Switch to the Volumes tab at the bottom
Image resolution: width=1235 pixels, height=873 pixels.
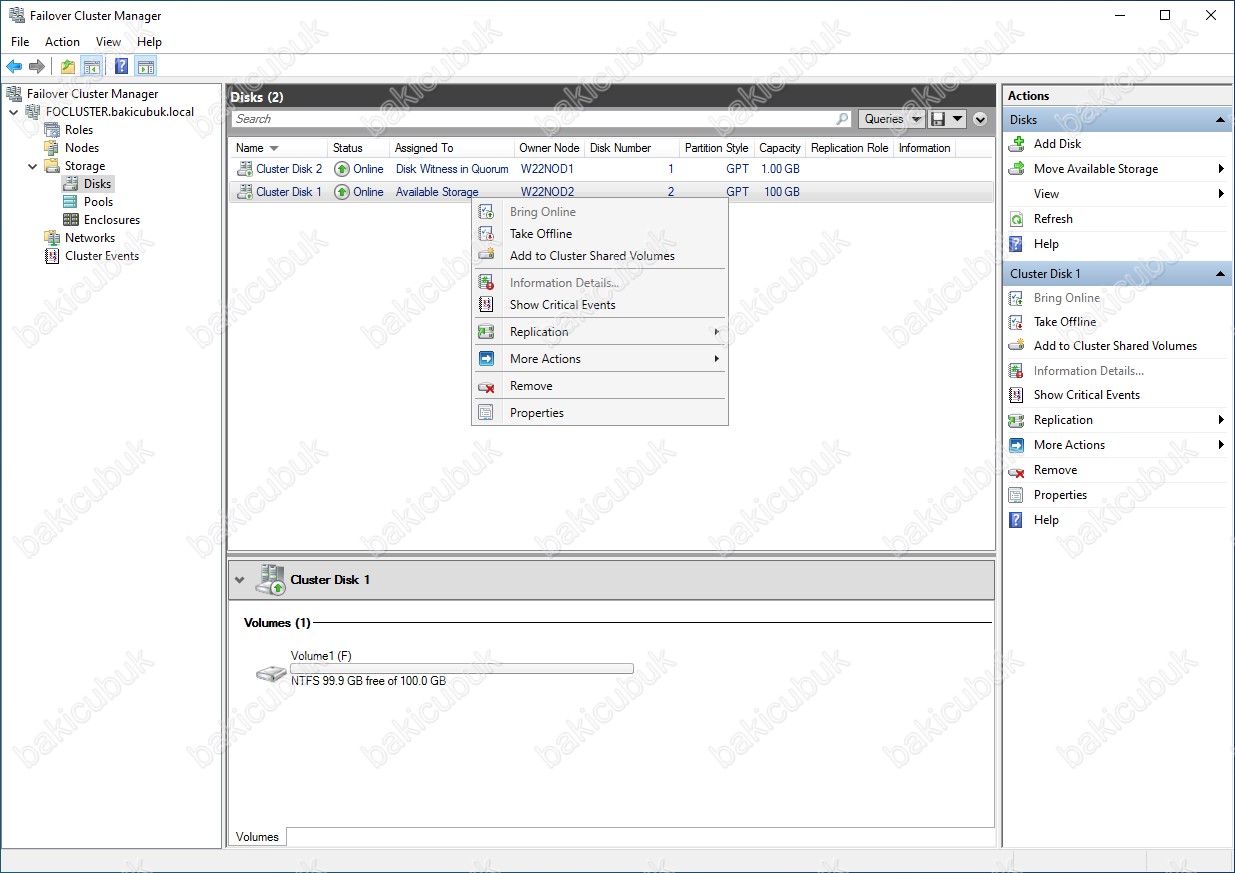pyautogui.click(x=257, y=837)
